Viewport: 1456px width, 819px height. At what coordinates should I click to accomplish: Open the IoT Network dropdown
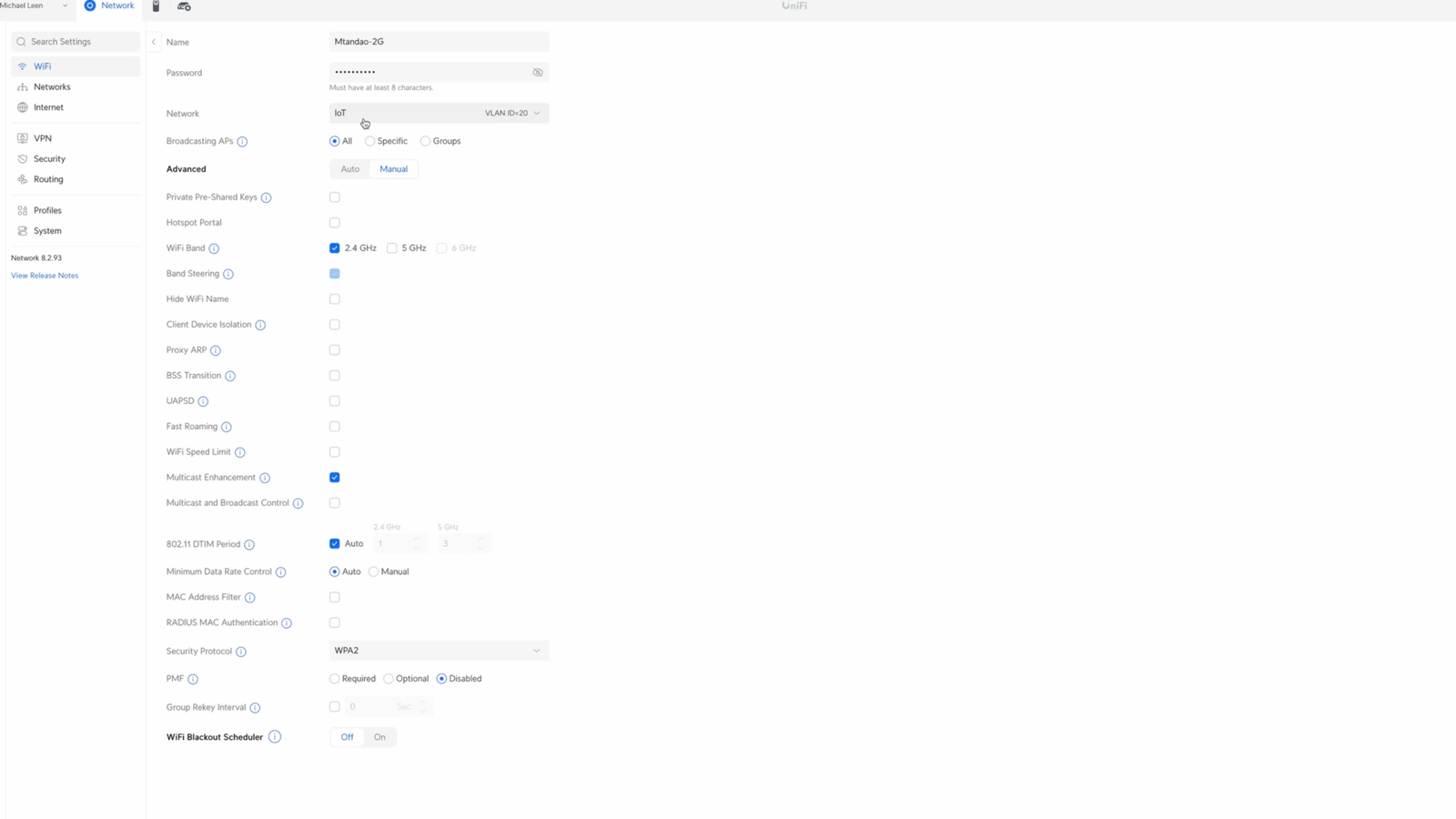point(438,113)
